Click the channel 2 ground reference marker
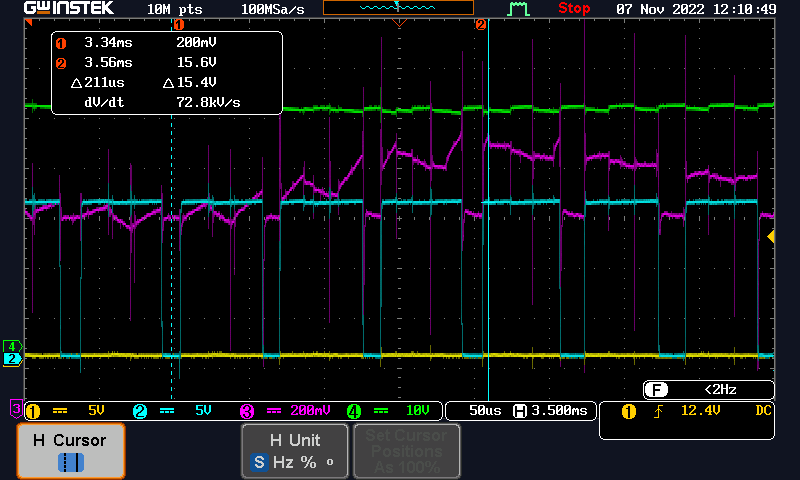The height and width of the screenshot is (480, 800). tap(12, 359)
